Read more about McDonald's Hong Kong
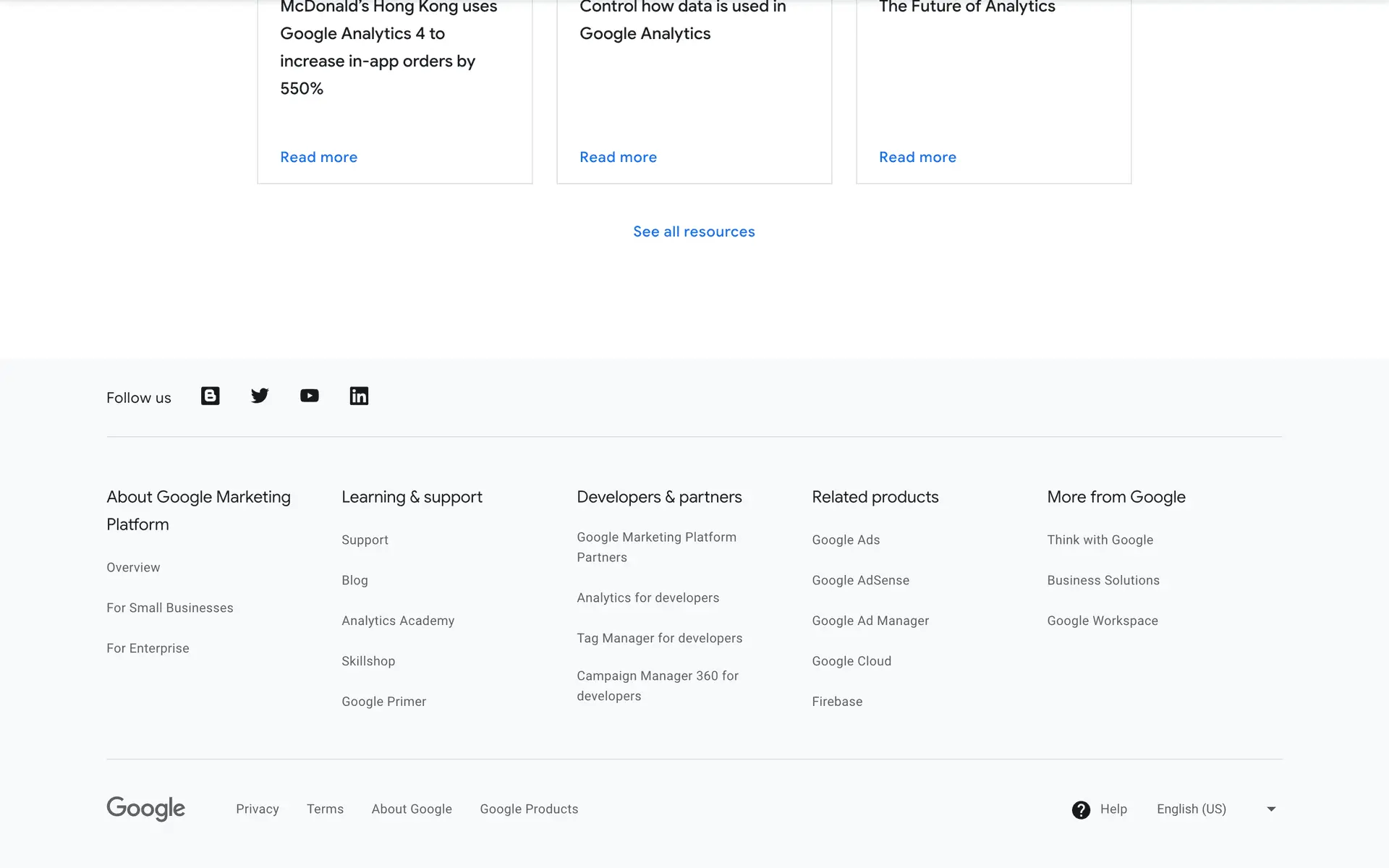Viewport: 1389px width, 868px height. (318, 157)
